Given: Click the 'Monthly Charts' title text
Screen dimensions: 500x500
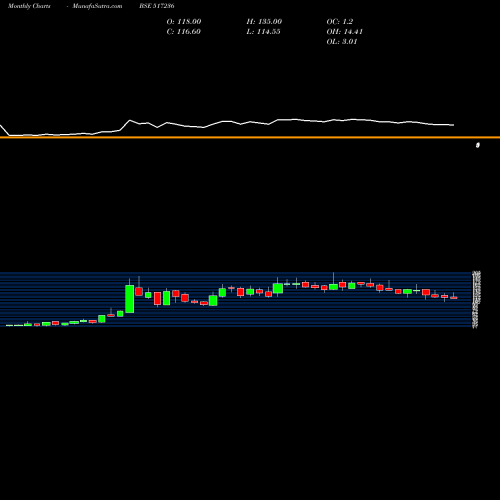Looking at the screenshot, I should 29,6.
